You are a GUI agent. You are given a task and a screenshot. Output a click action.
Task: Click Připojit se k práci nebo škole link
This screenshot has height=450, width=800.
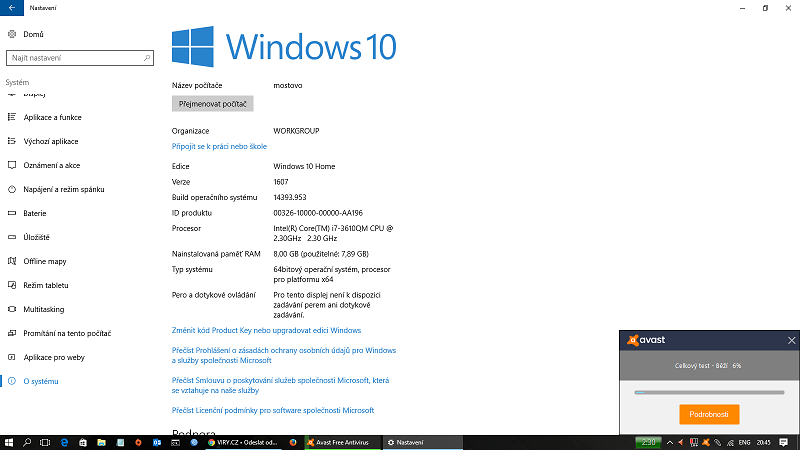point(219,146)
